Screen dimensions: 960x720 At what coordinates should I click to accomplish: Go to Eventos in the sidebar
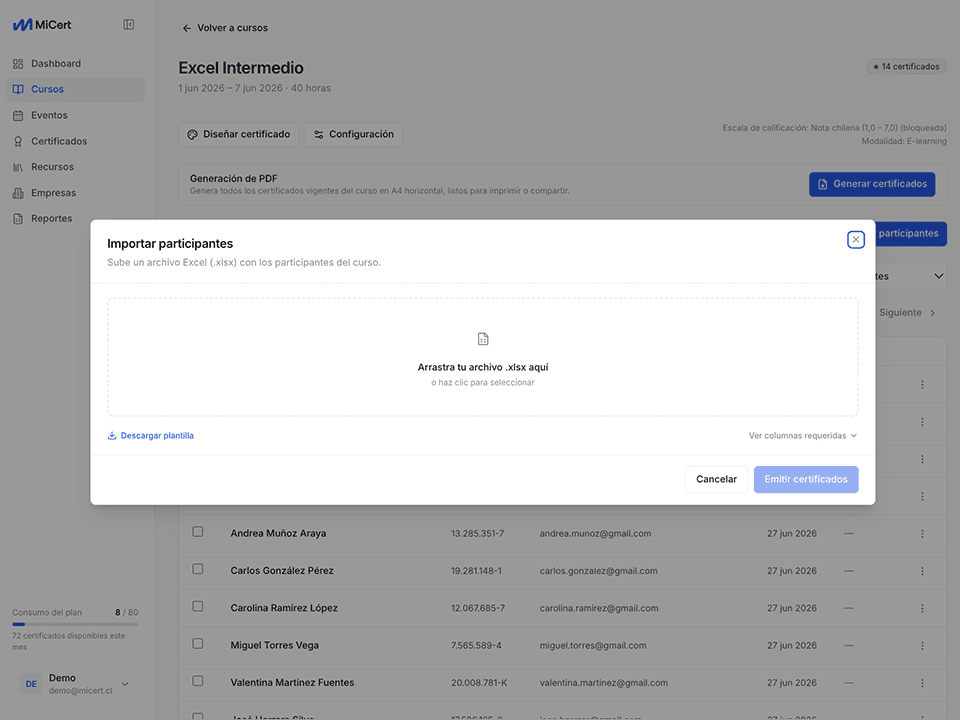coord(75,115)
